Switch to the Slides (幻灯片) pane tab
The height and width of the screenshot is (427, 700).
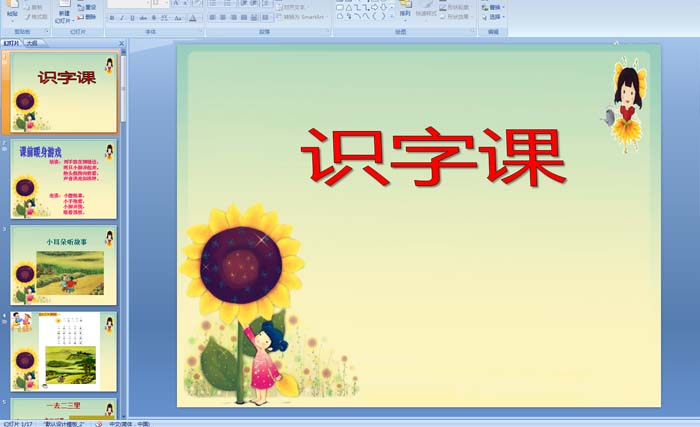click(x=11, y=43)
